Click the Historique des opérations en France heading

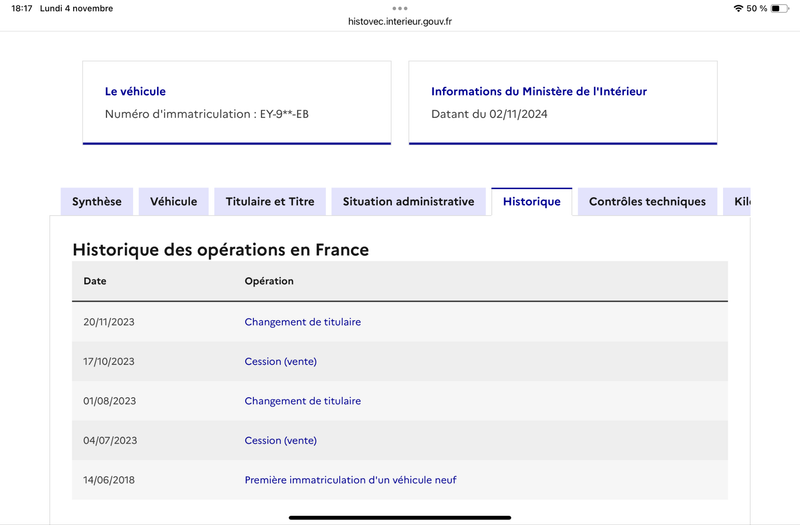(x=220, y=249)
